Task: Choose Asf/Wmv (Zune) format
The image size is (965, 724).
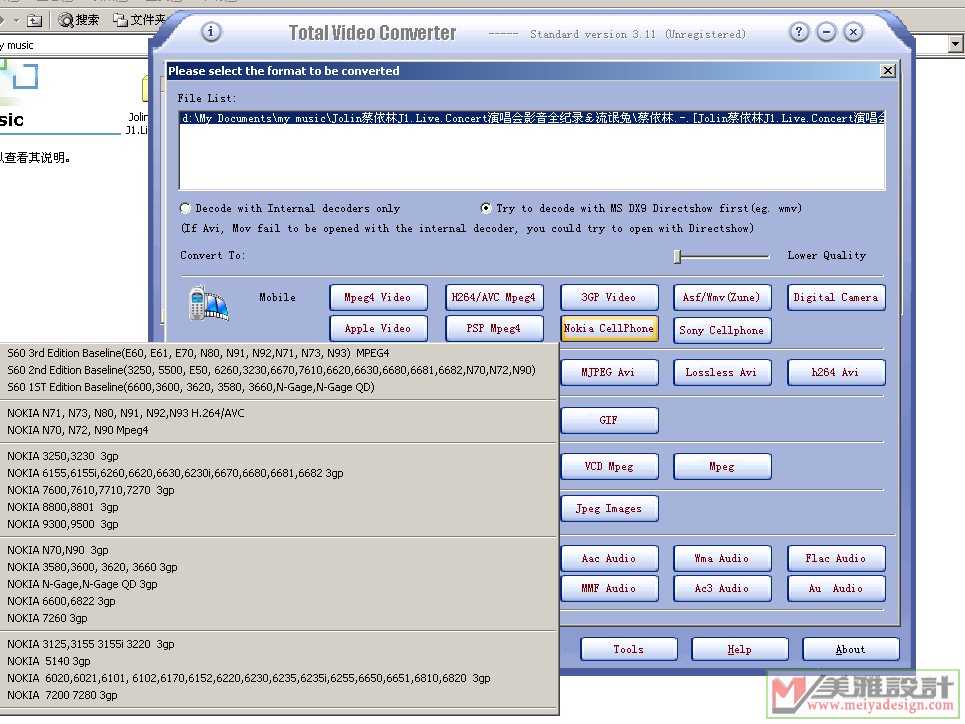Action: (x=722, y=297)
